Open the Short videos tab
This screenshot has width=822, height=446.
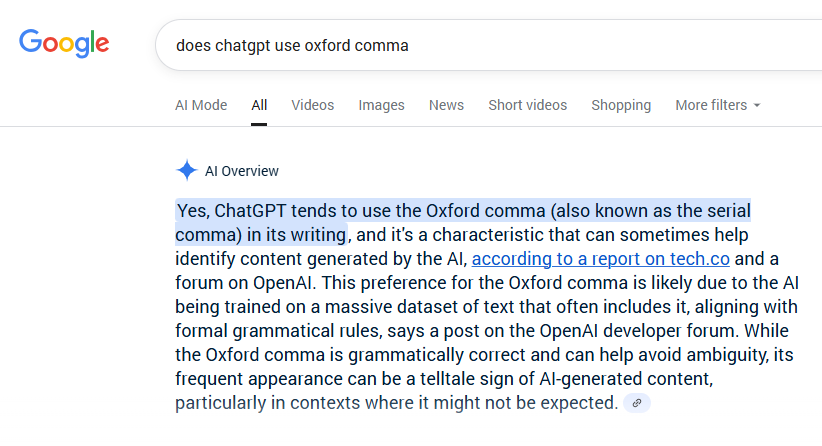(527, 105)
